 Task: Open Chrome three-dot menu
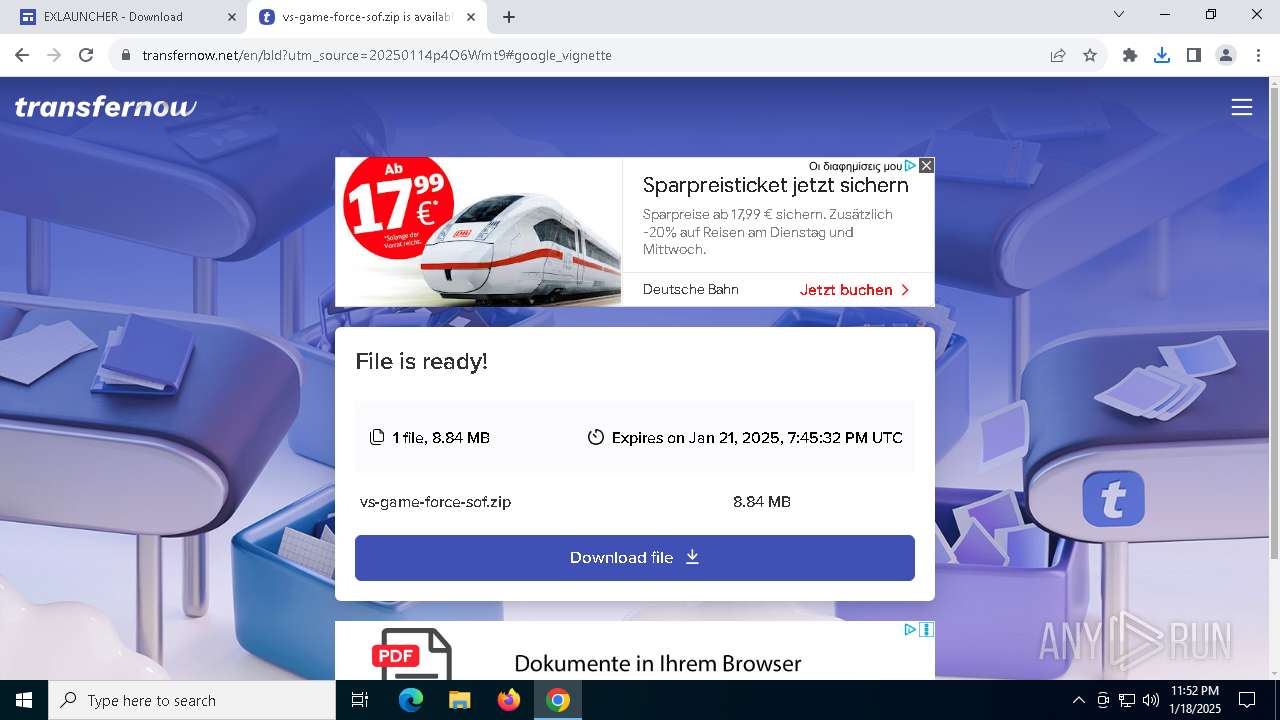1258,55
